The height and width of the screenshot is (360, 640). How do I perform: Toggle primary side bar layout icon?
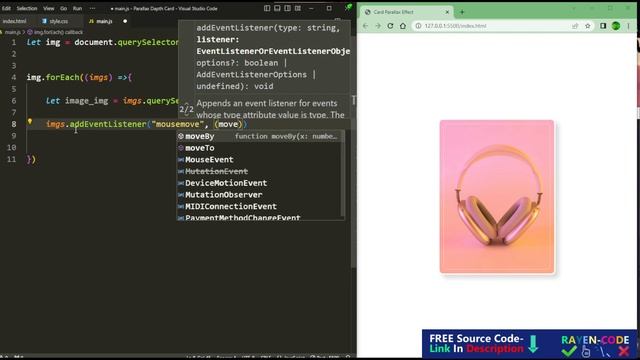[267, 8]
